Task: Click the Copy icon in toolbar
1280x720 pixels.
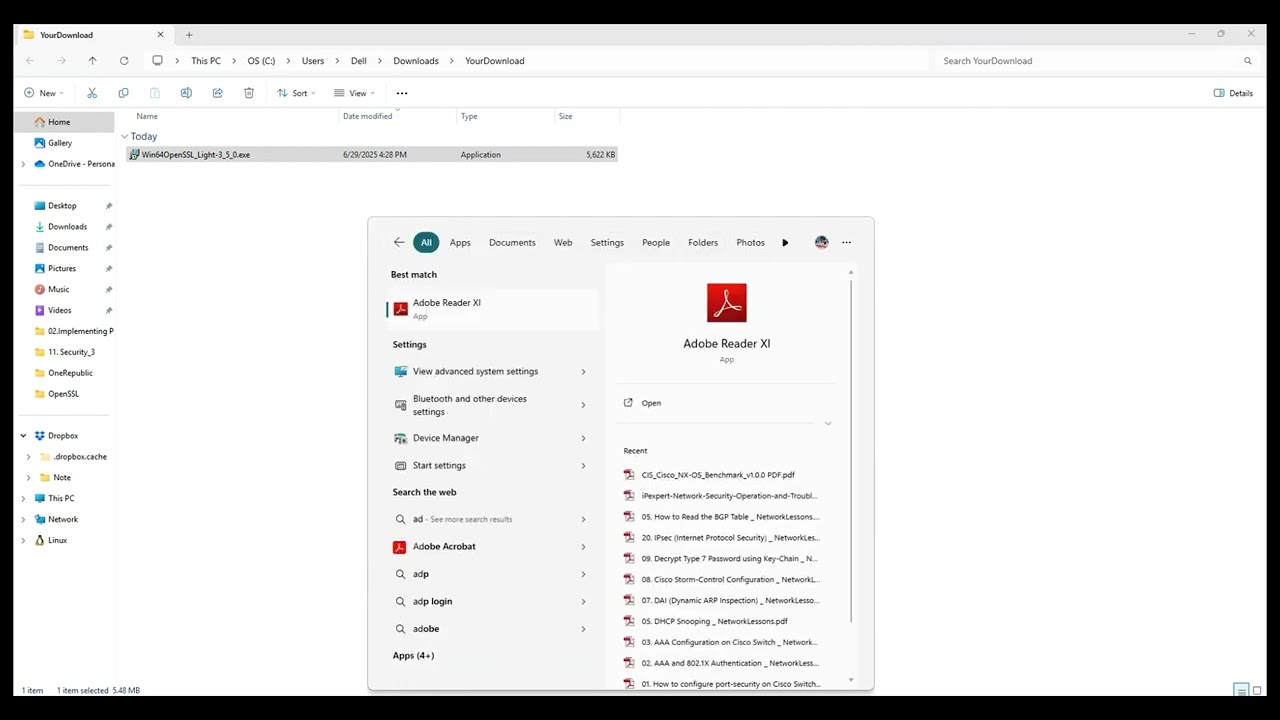Action: [123, 93]
